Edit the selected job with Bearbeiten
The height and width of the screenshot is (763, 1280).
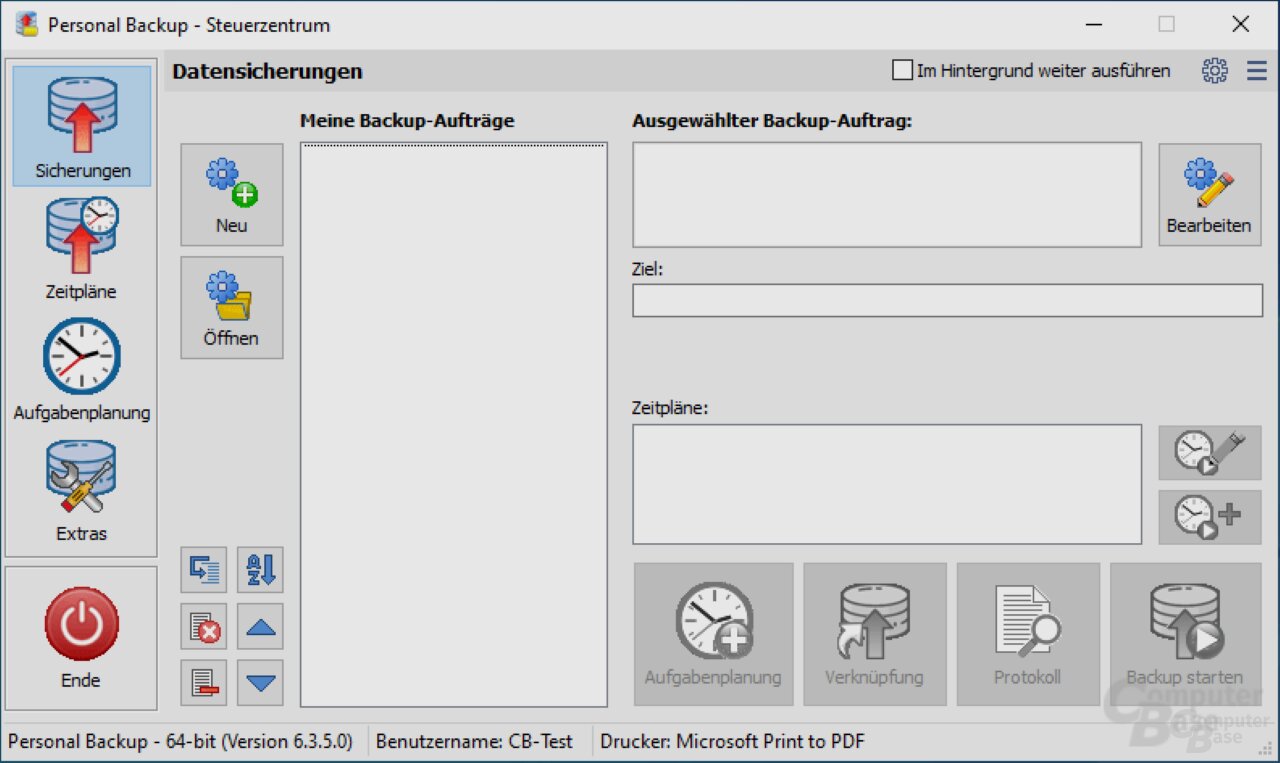coord(1209,194)
